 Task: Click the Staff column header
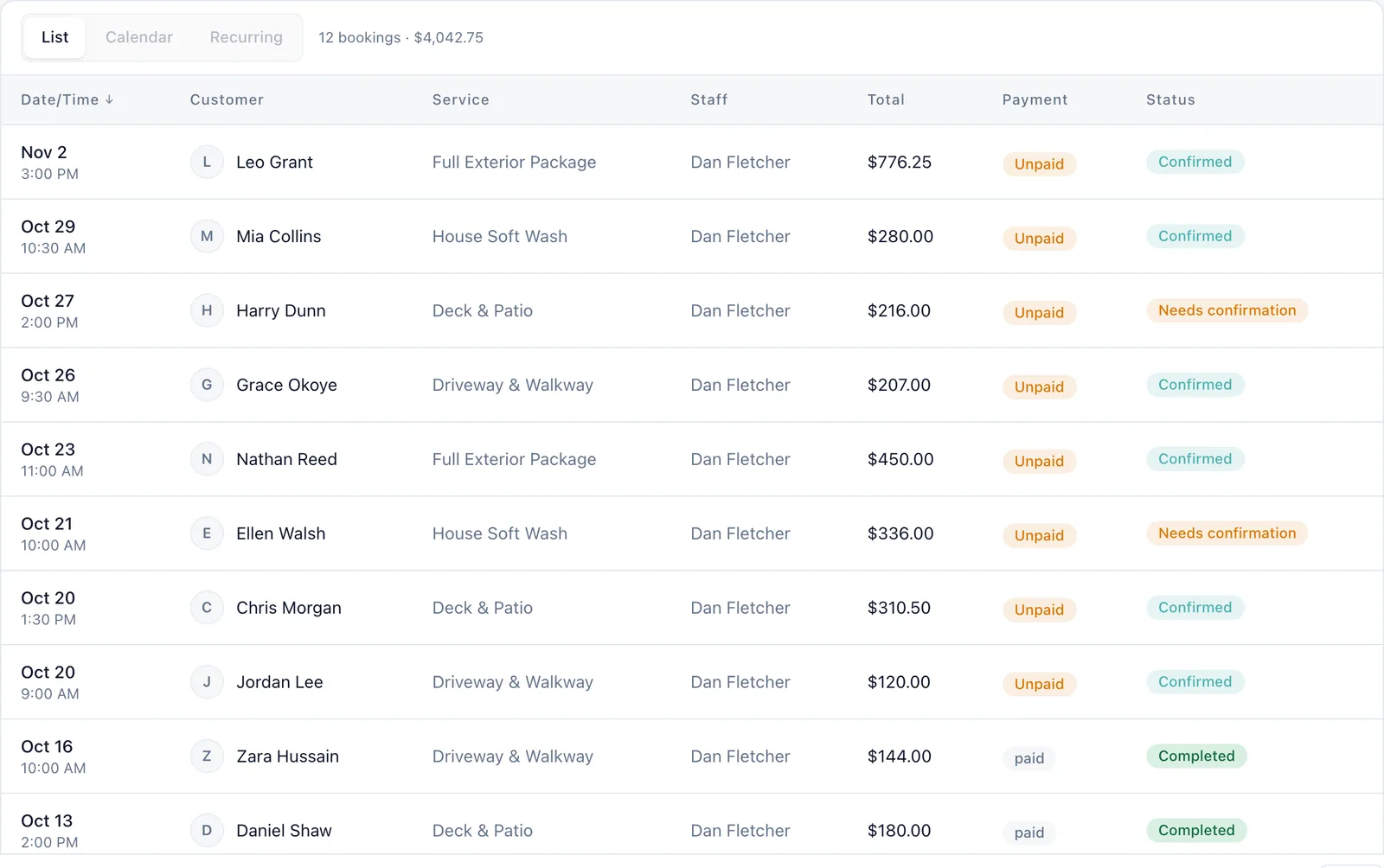tap(709, 99)
